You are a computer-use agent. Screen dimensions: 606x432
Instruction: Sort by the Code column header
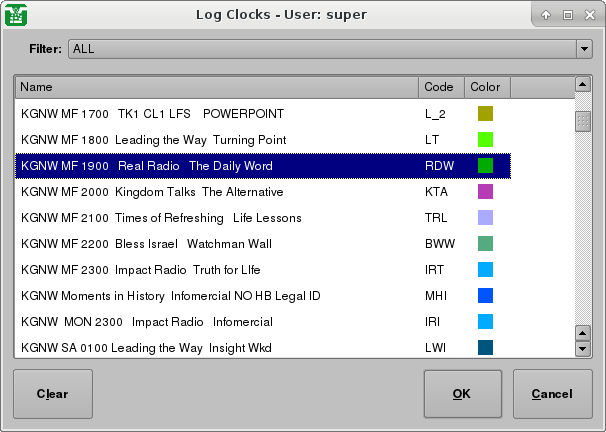[x=441, y=87]
